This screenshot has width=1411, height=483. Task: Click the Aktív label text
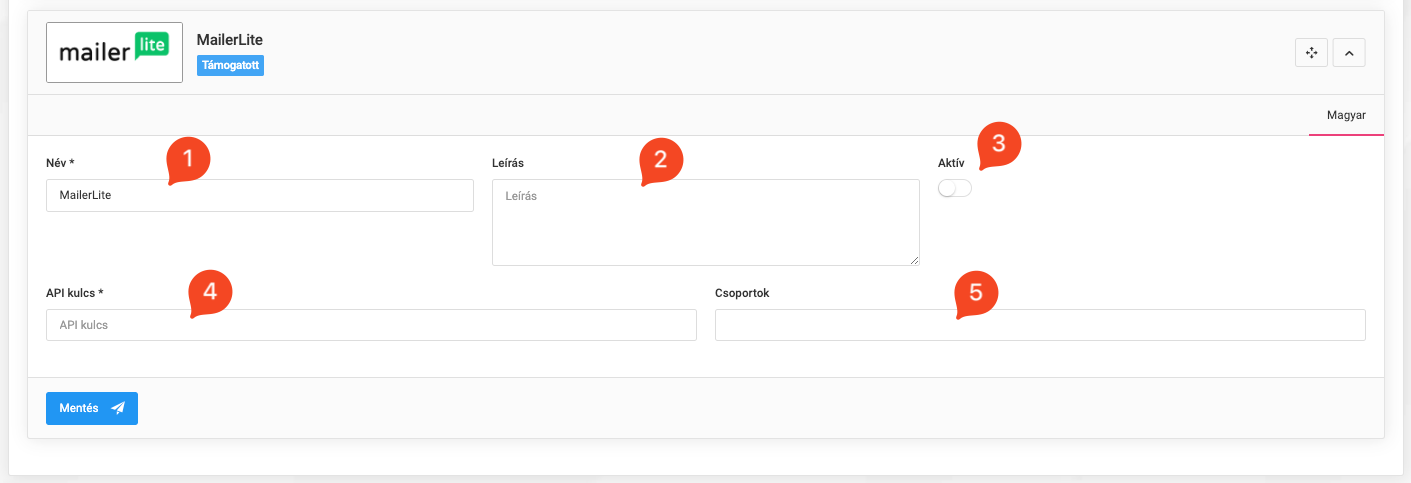point(950,162)
